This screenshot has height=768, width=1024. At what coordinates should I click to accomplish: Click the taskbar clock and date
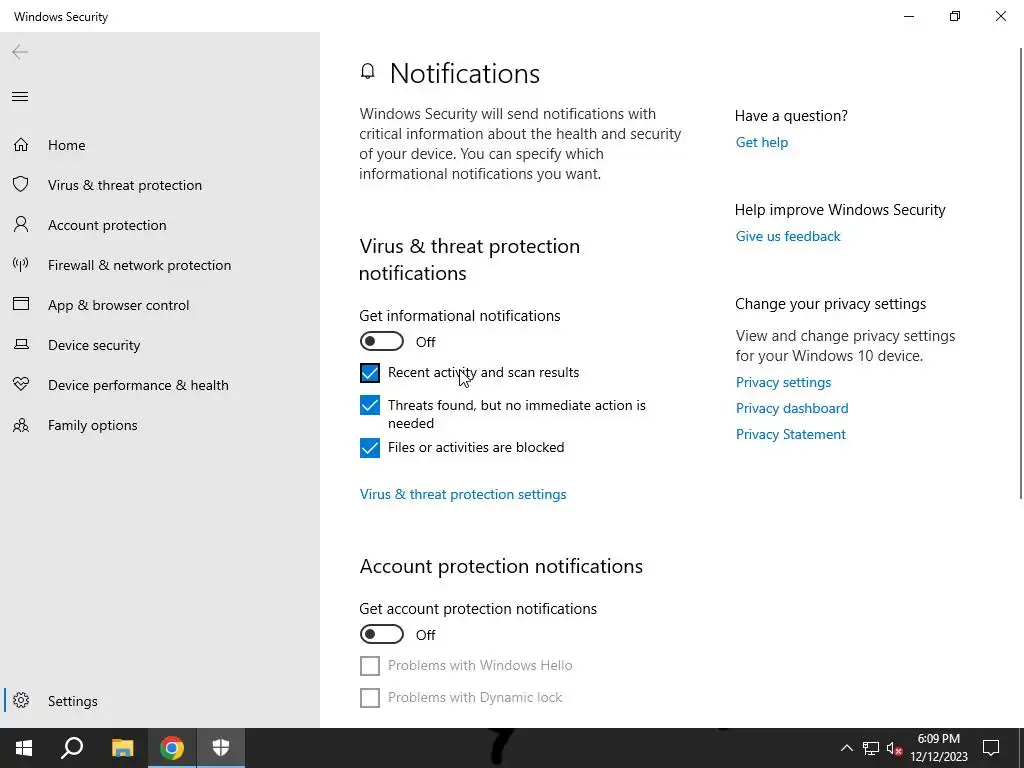[x=938, y=748]
